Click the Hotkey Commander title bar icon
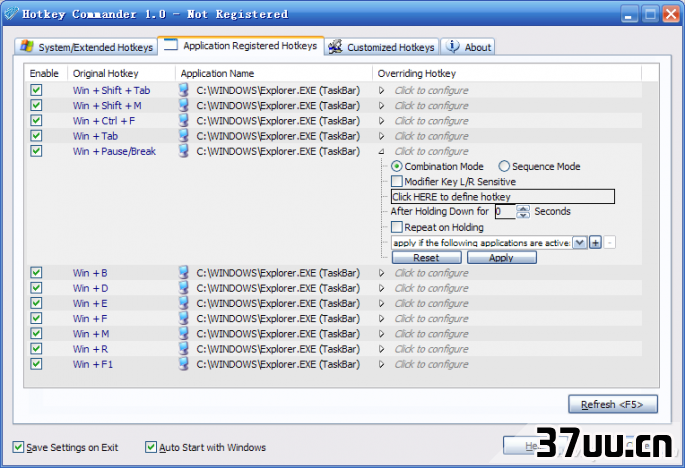 (11, 14)
